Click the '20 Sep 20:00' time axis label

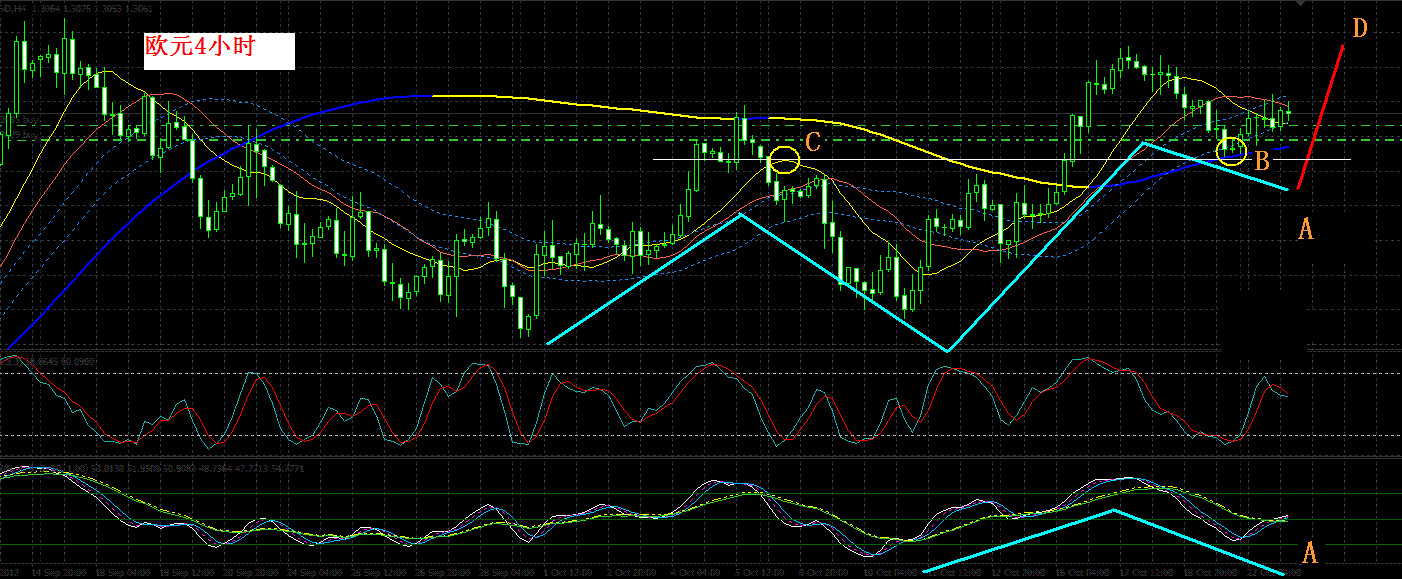pos(251,572)
